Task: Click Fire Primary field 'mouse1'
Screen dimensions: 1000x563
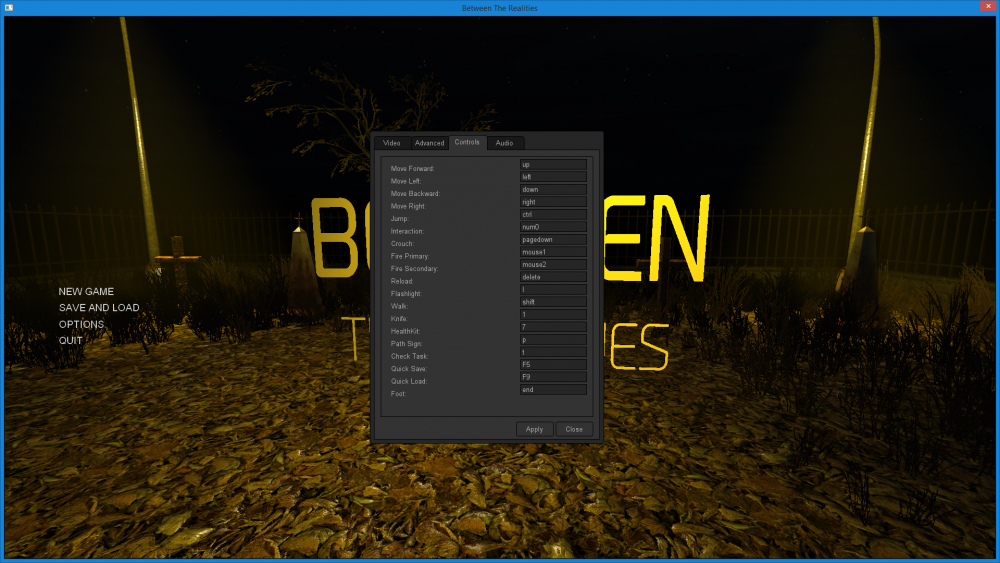Action: pos(553,252)
